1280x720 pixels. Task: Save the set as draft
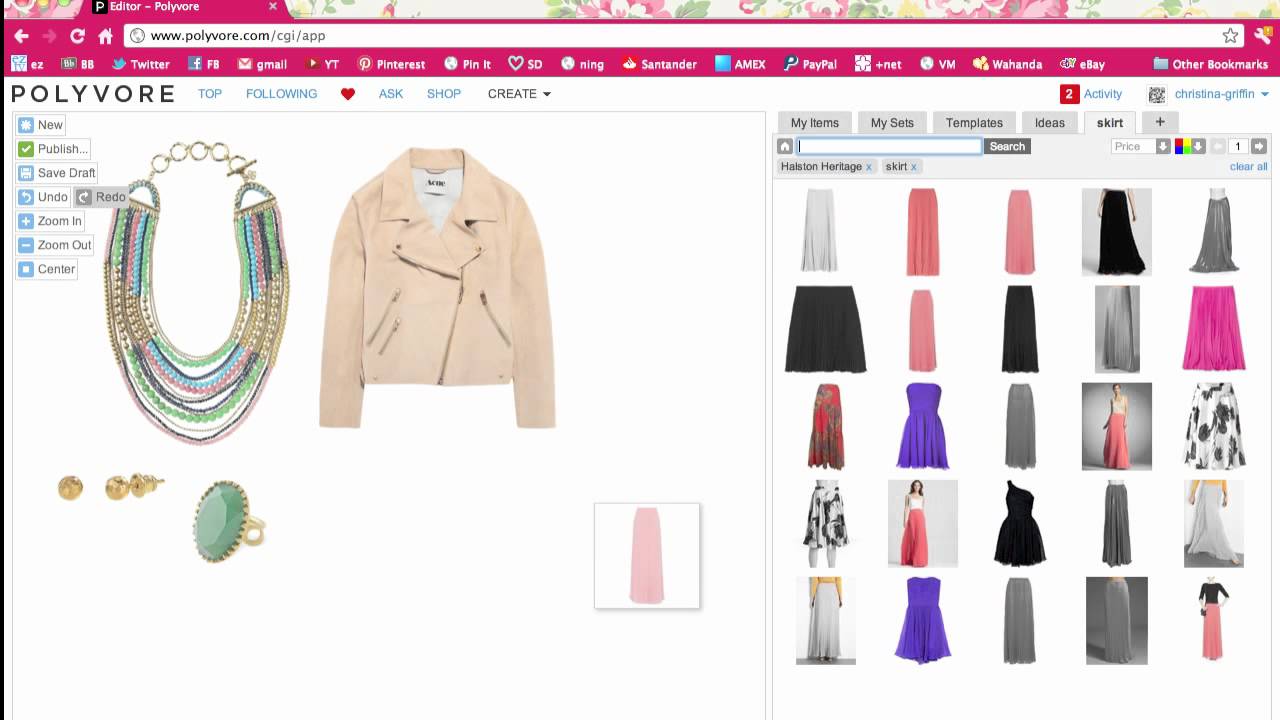[57, 173]
